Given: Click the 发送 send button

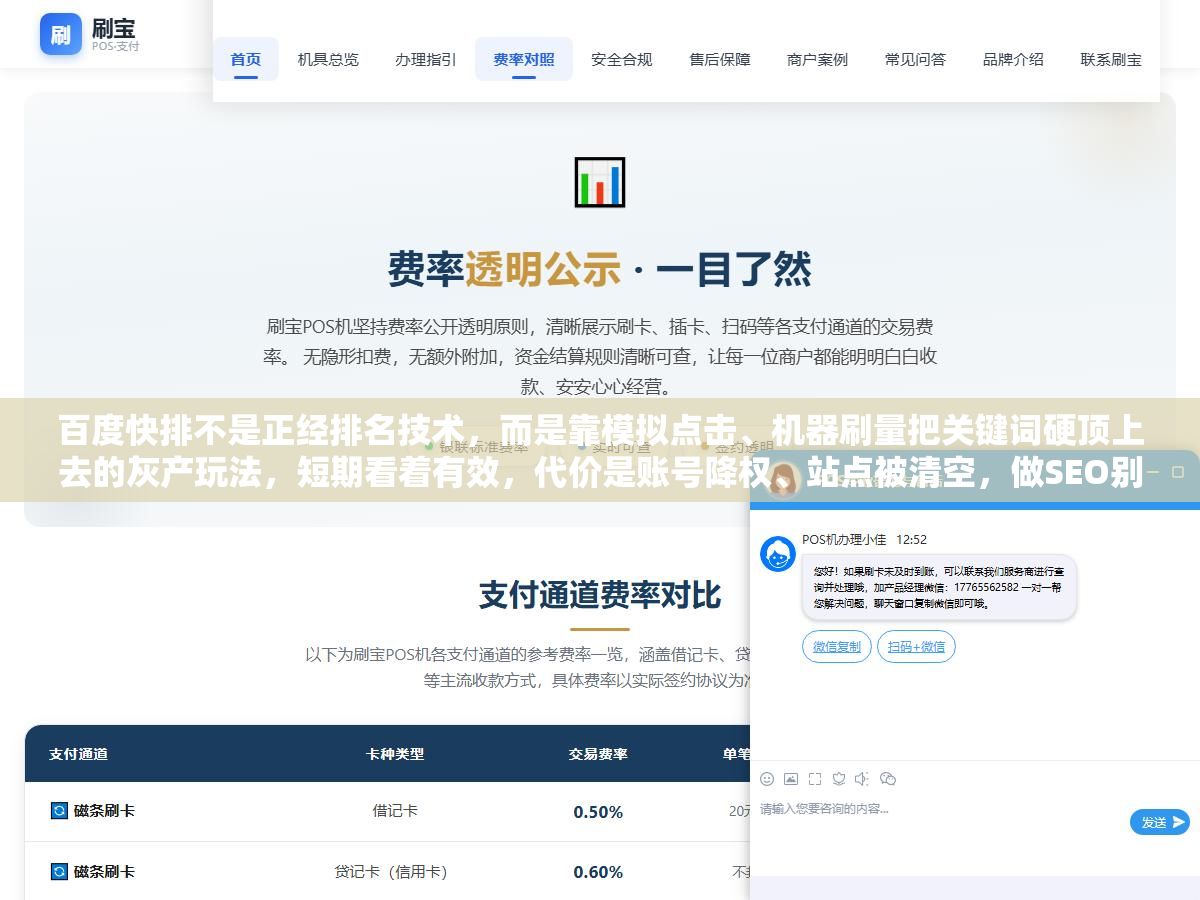Looking at the screenshot, I should pyautogui.click(x=1160, y=822).
